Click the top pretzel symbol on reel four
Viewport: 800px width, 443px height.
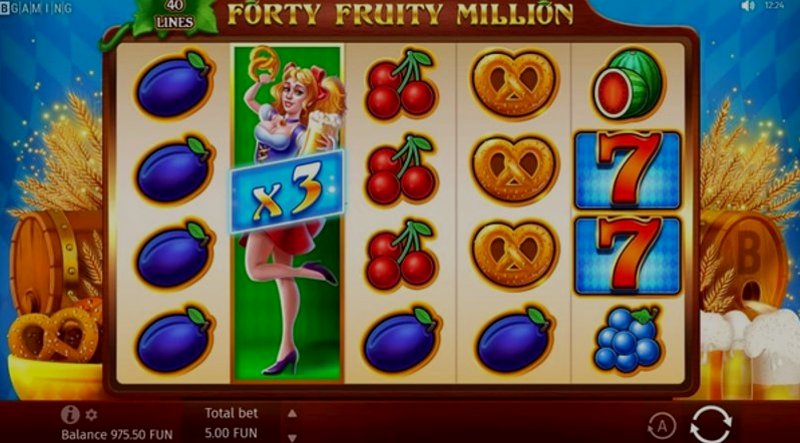514,83
